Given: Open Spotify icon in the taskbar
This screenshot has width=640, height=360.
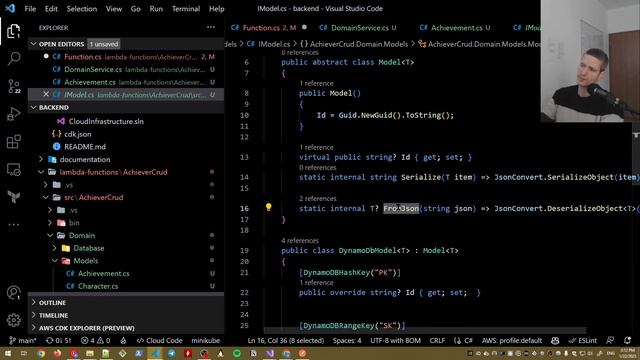Looking at the screenshot, I should pos(237,353).
